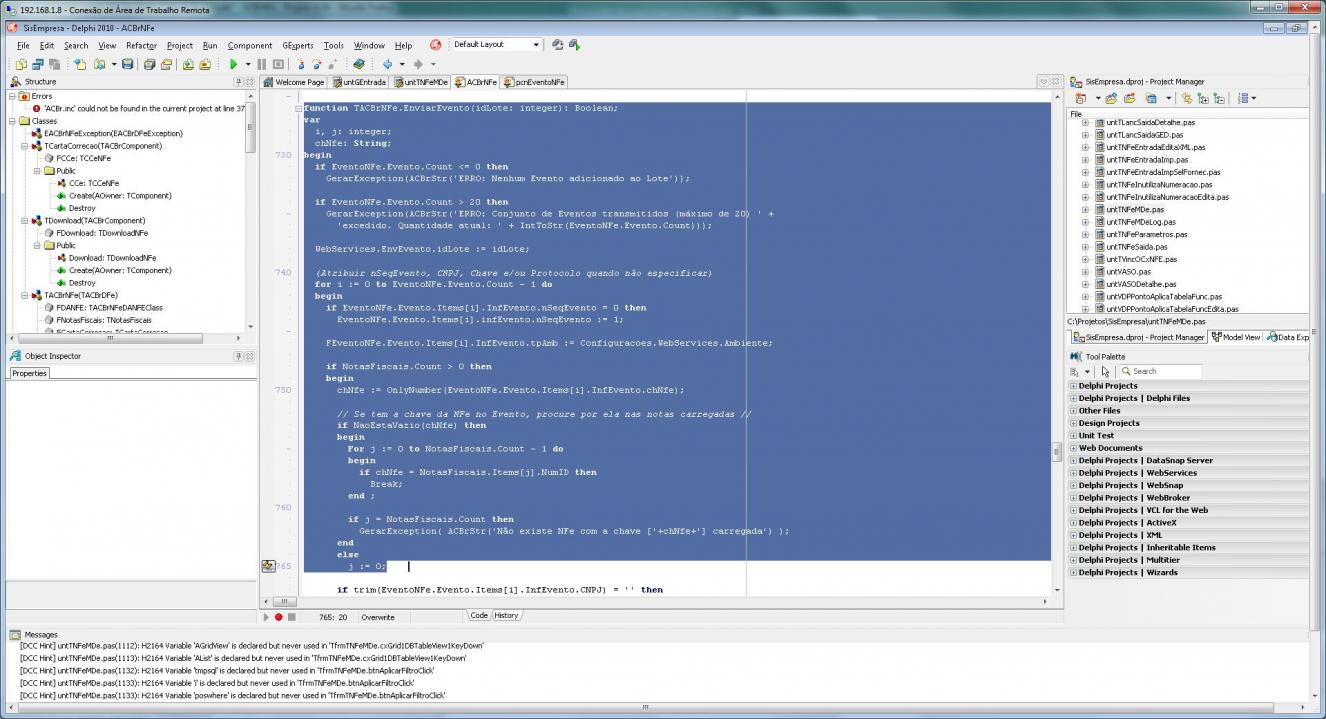The width and height of the screenshot is (1326, 719).
Task: Pin the Structure panel
Action: pyautogui.click(x=238, y=82)
